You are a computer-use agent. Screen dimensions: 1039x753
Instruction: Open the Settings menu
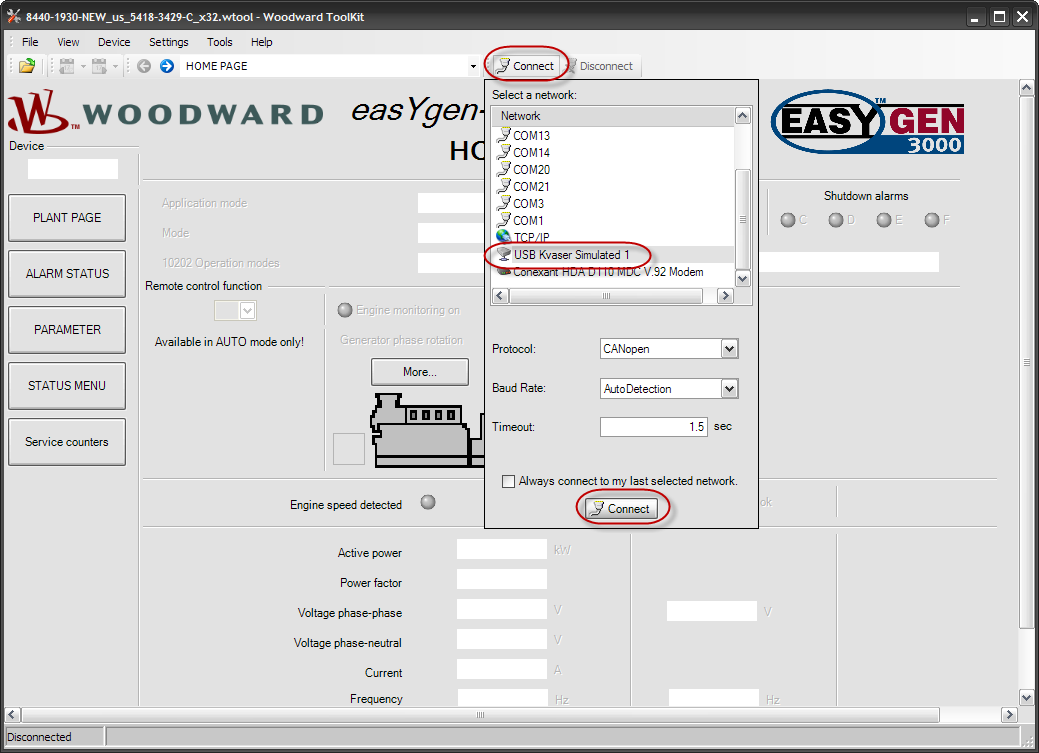click(x=168, y=42)
